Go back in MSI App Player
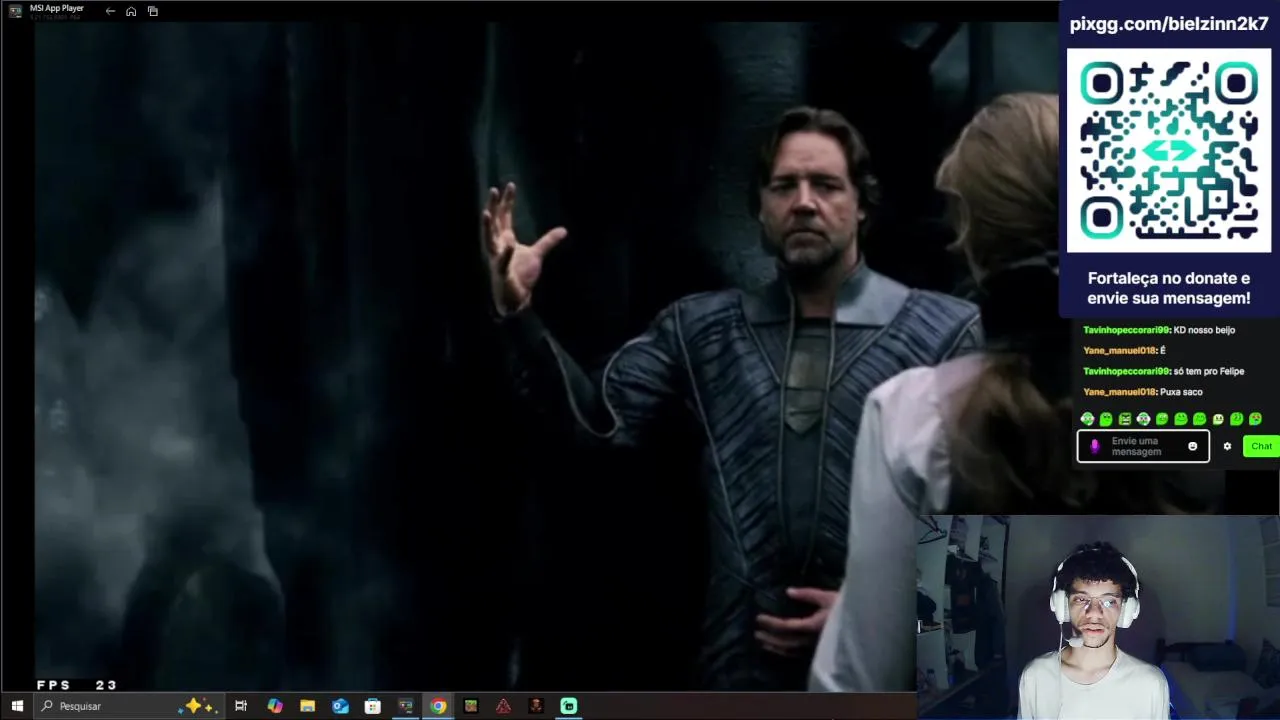Image resolution: width=1280 pixels, height=720 pixels. (x=110, y=11)
